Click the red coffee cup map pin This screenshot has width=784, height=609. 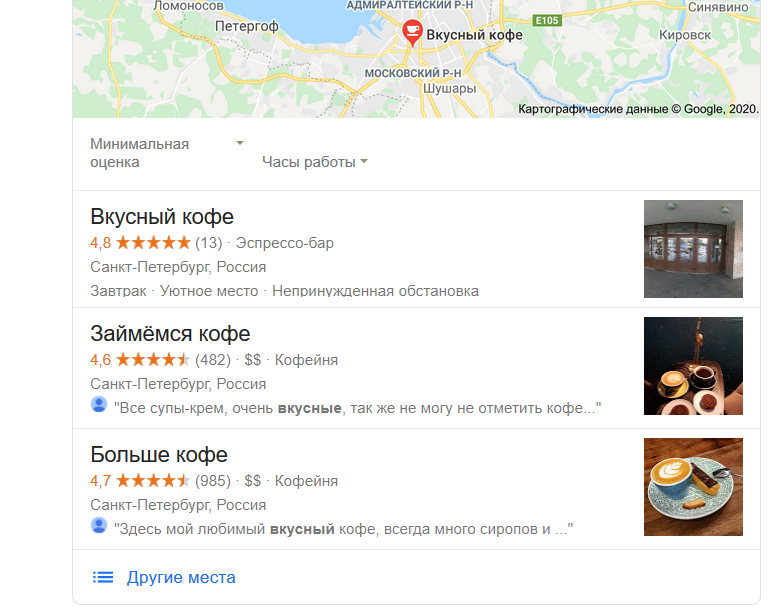[412, 32]
